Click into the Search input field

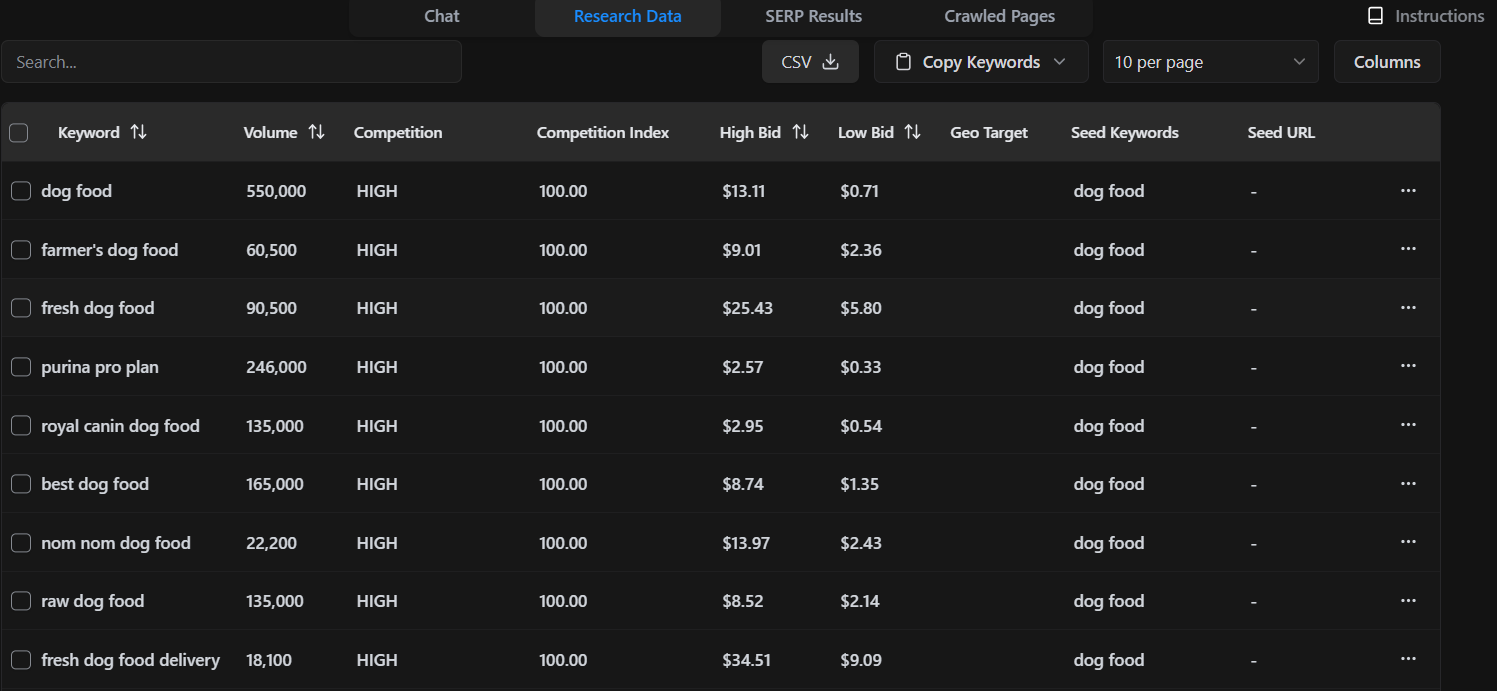pyautogui.click(x=231, y=62)
